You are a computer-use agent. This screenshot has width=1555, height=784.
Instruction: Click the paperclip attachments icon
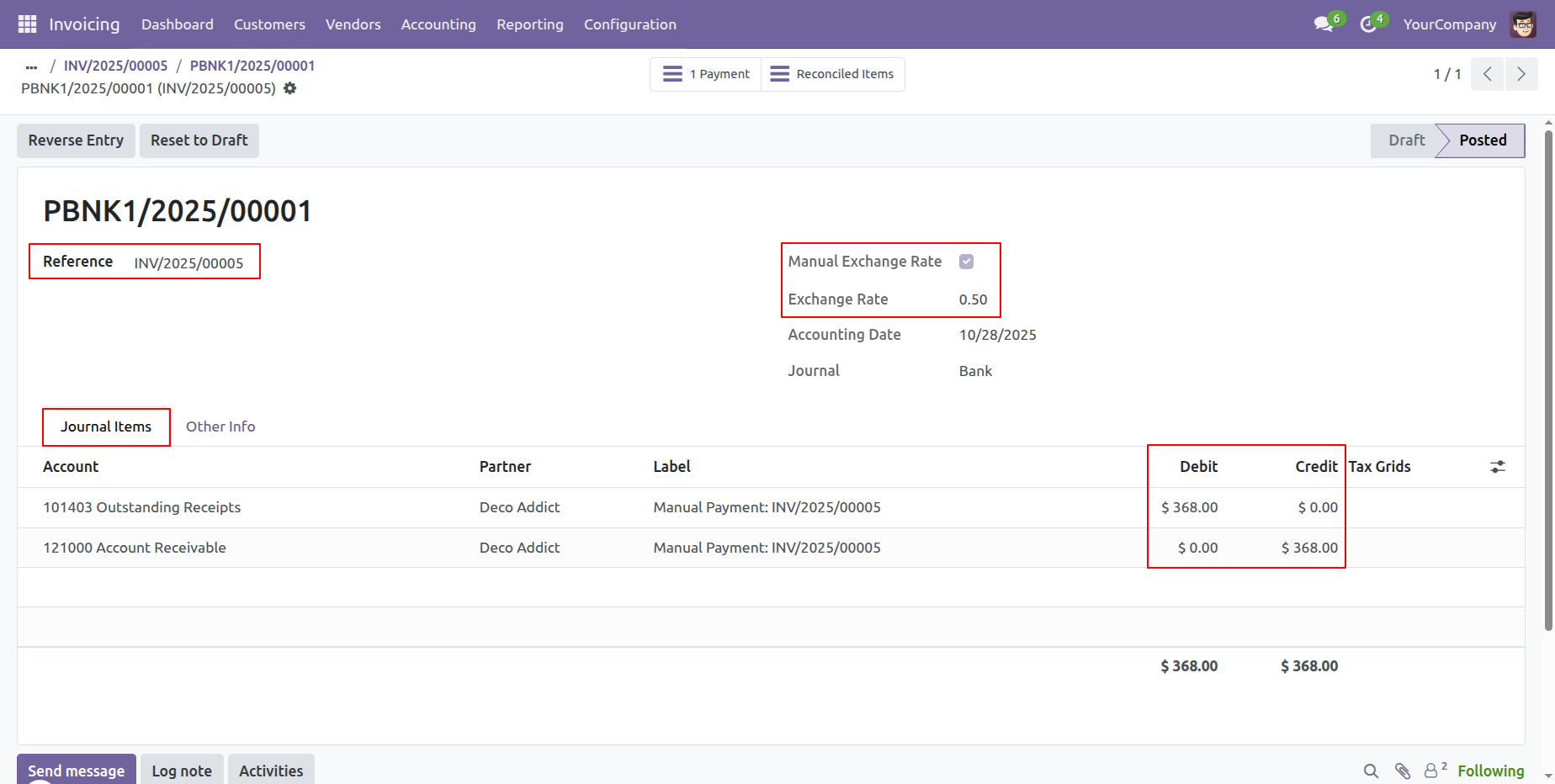pyautogui.click(x=1403, y=771)
